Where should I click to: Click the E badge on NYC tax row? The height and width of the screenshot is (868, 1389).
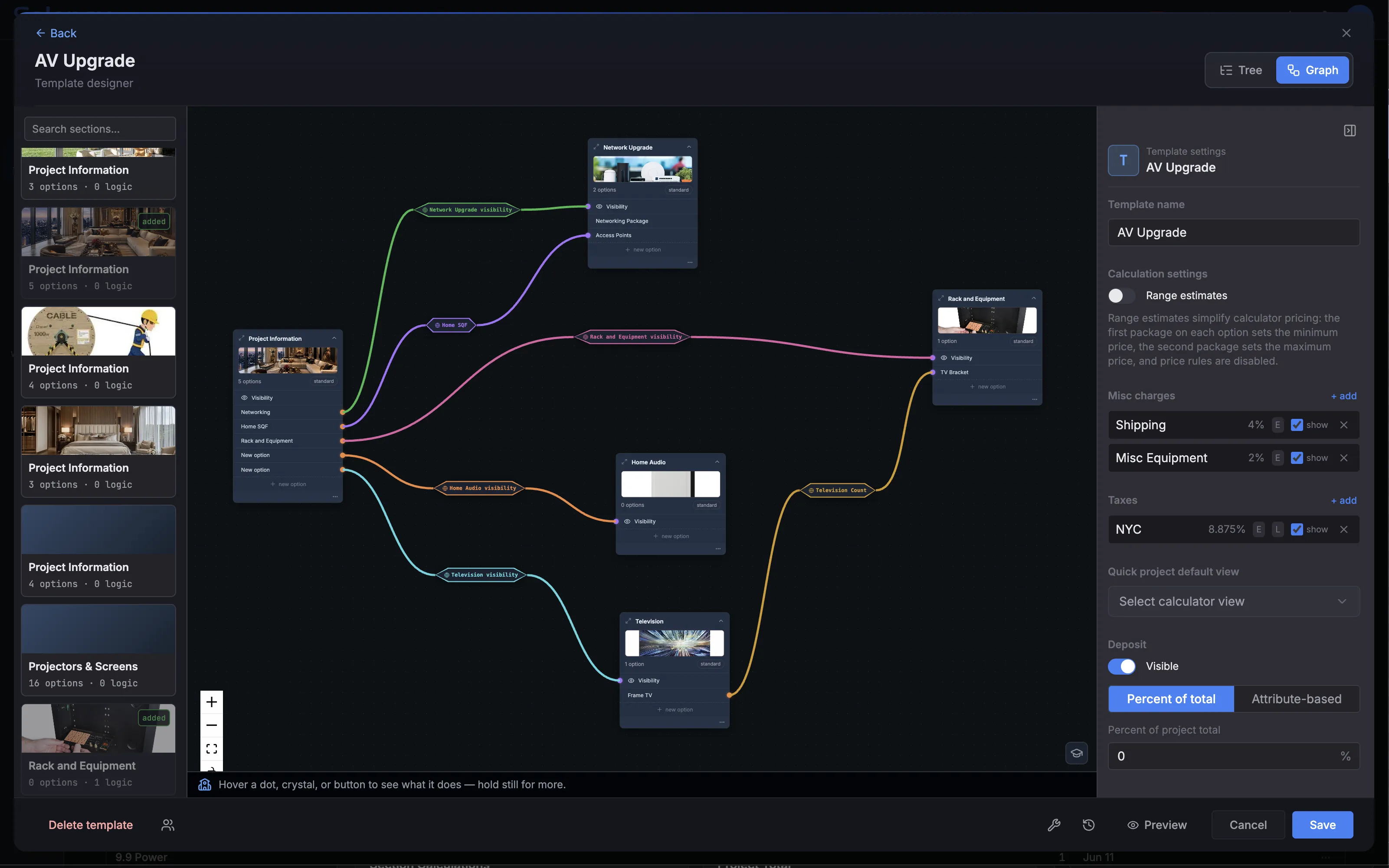coord(1259,529)
